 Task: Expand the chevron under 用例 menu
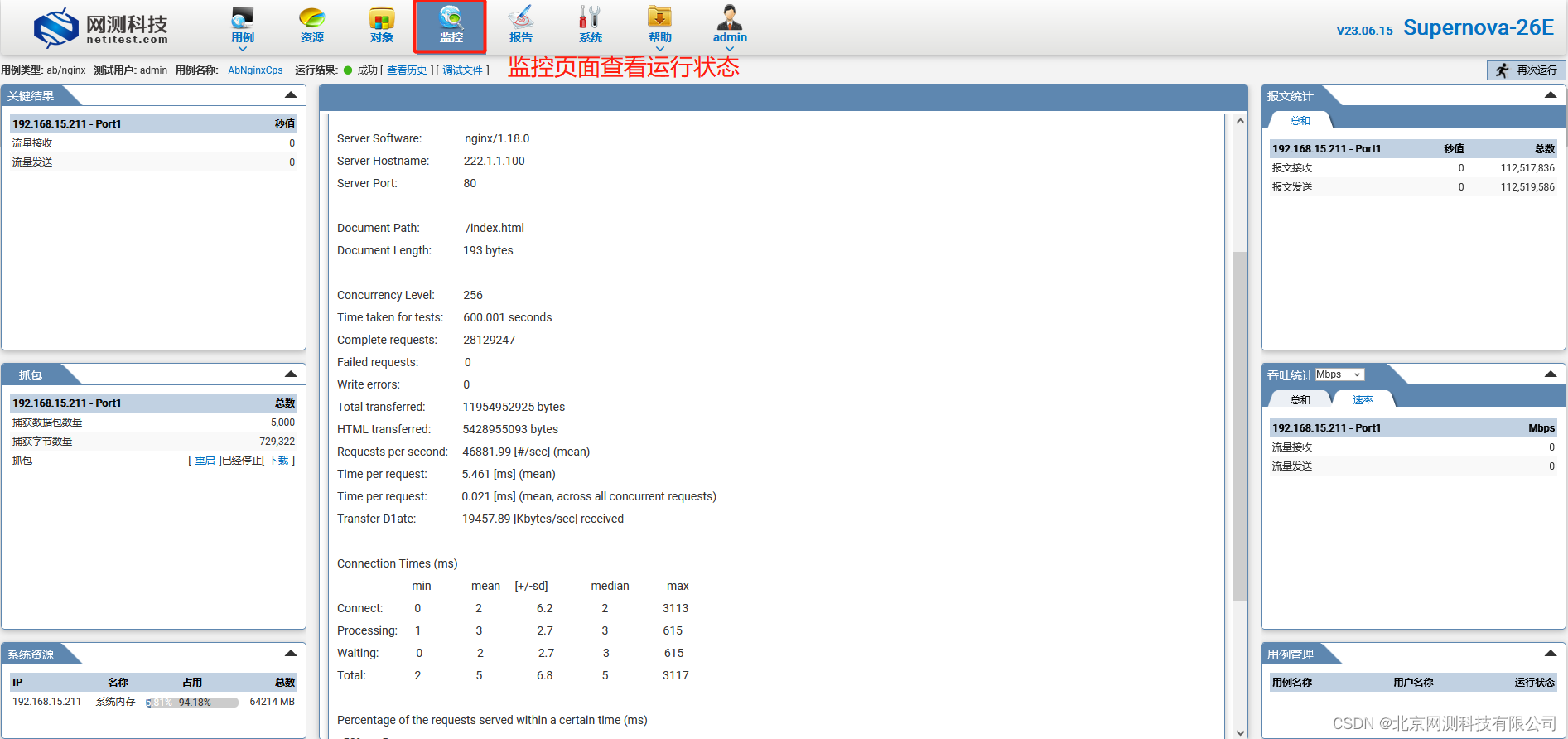[243, 49]
